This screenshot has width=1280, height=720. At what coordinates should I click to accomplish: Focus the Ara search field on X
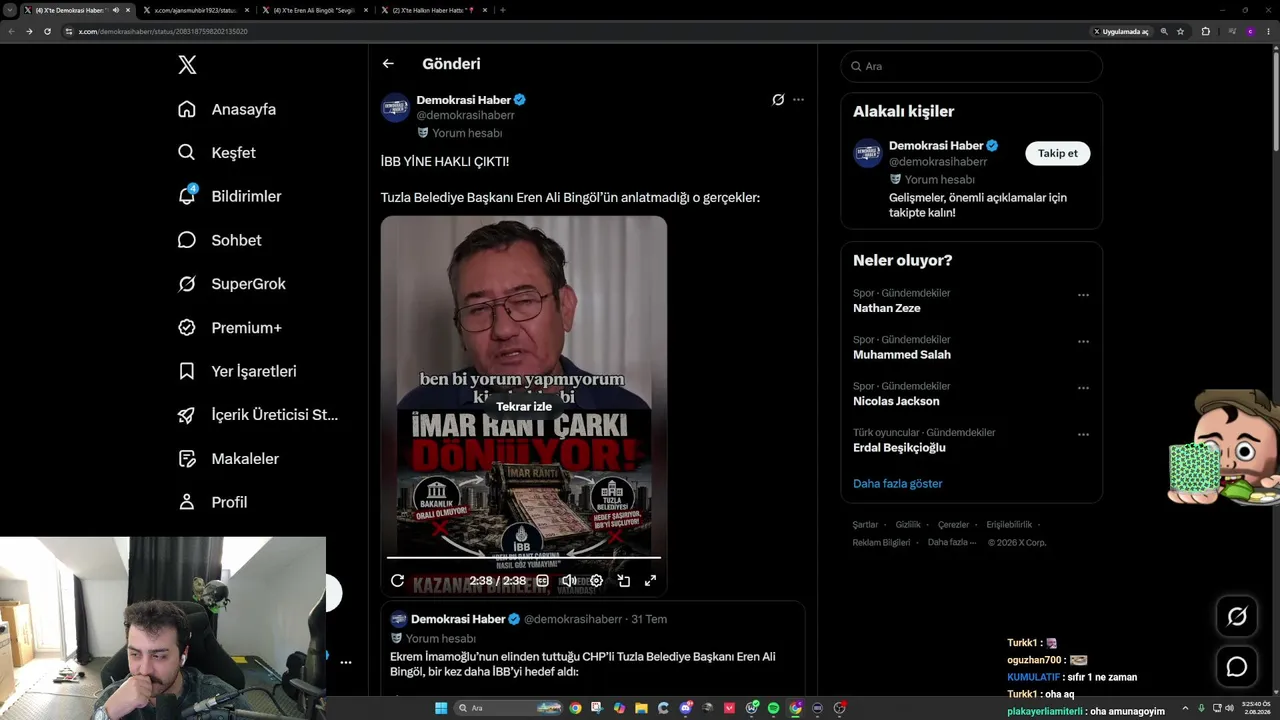pos(971,66)
